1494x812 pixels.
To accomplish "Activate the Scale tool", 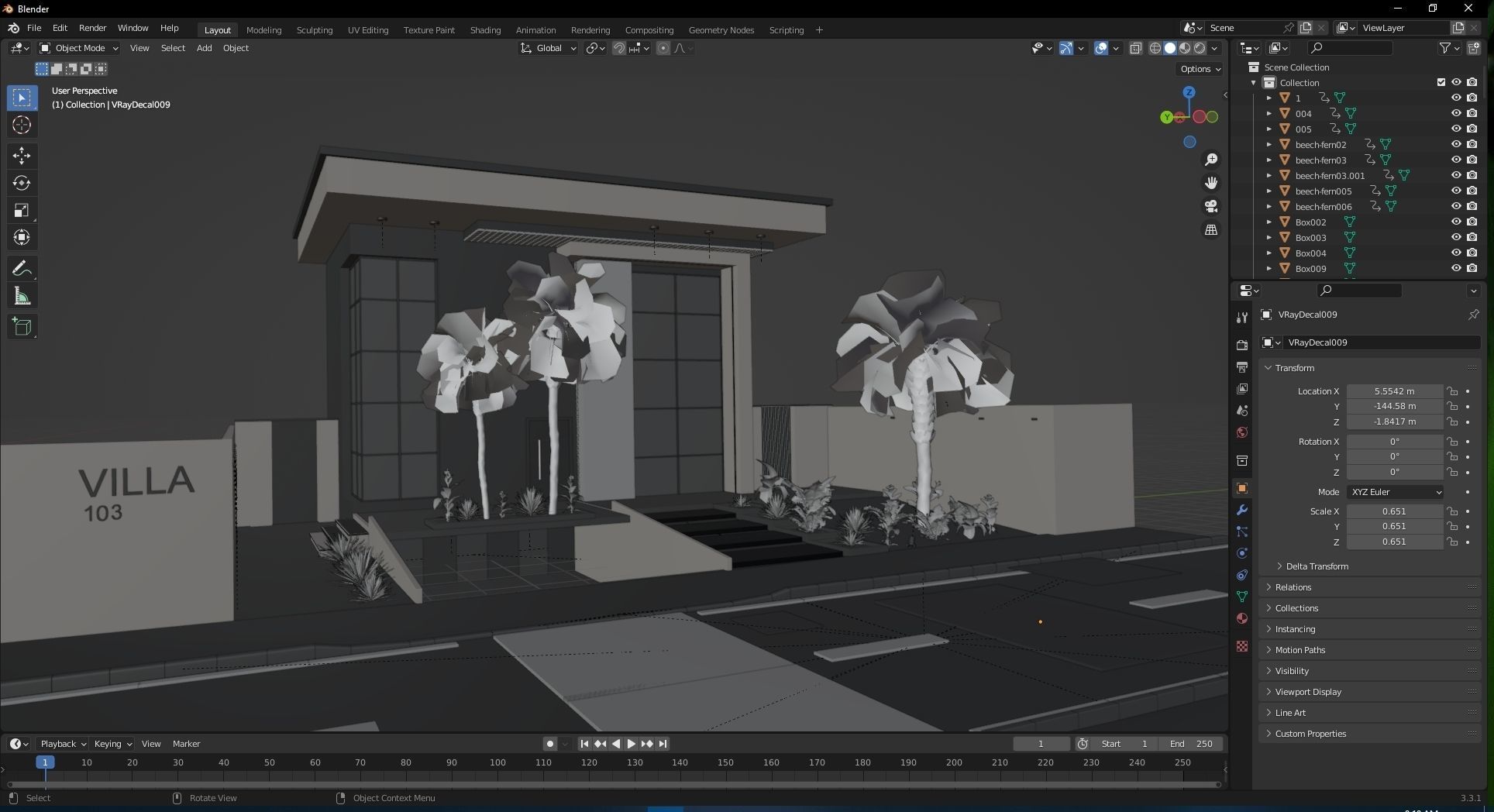I will 22,210.
